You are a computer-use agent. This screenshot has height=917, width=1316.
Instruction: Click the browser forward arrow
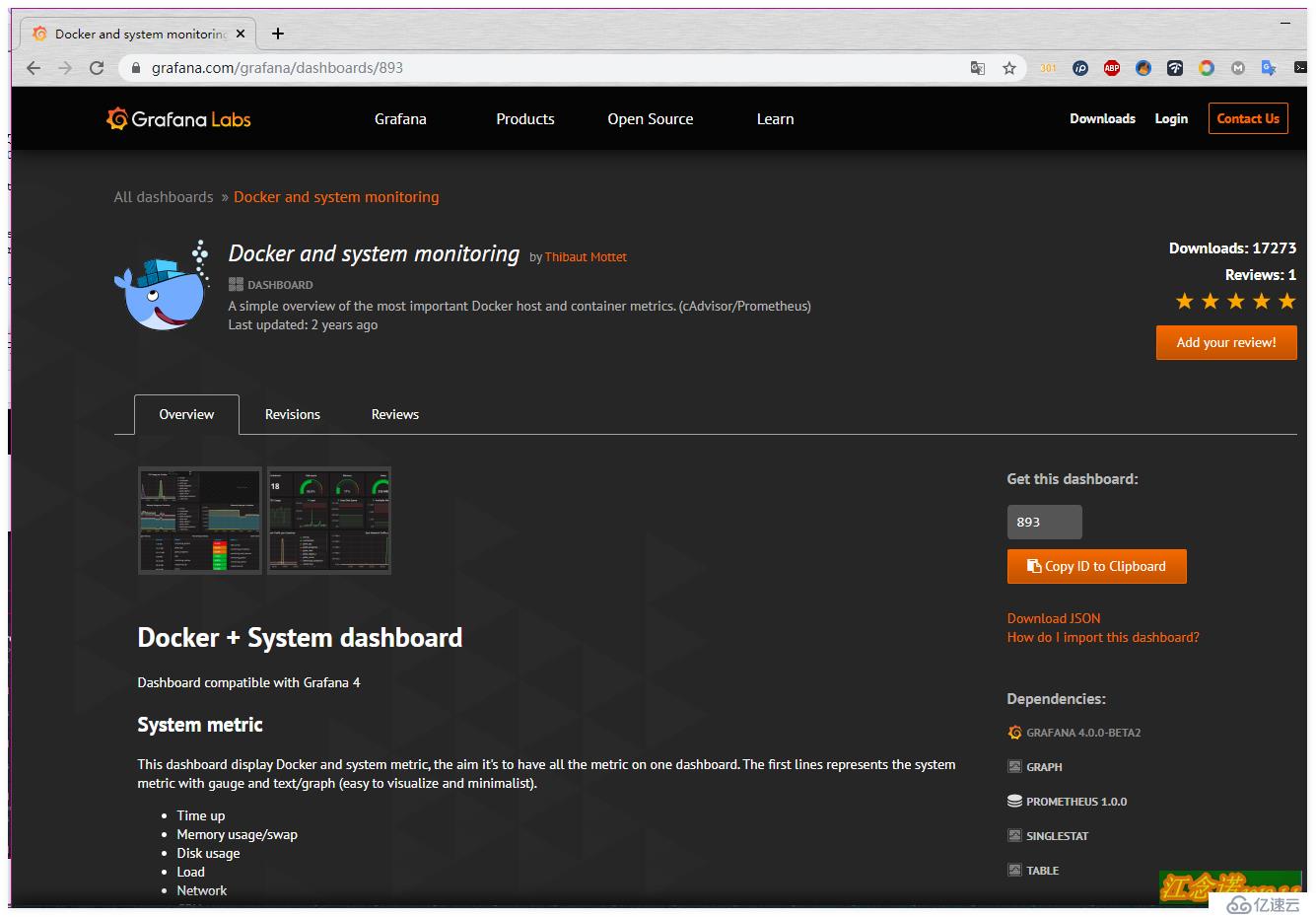click(x=65, y=68)
